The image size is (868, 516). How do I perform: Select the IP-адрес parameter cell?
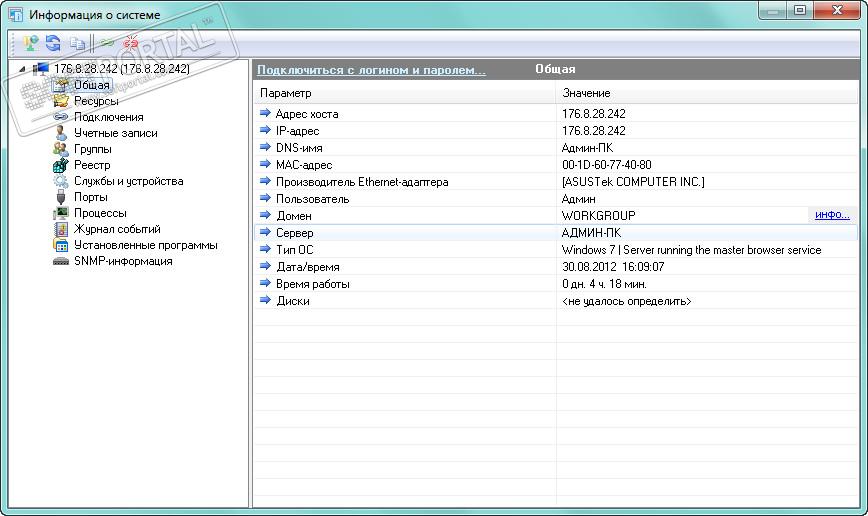pyautogui.click(x=405, y=131)
